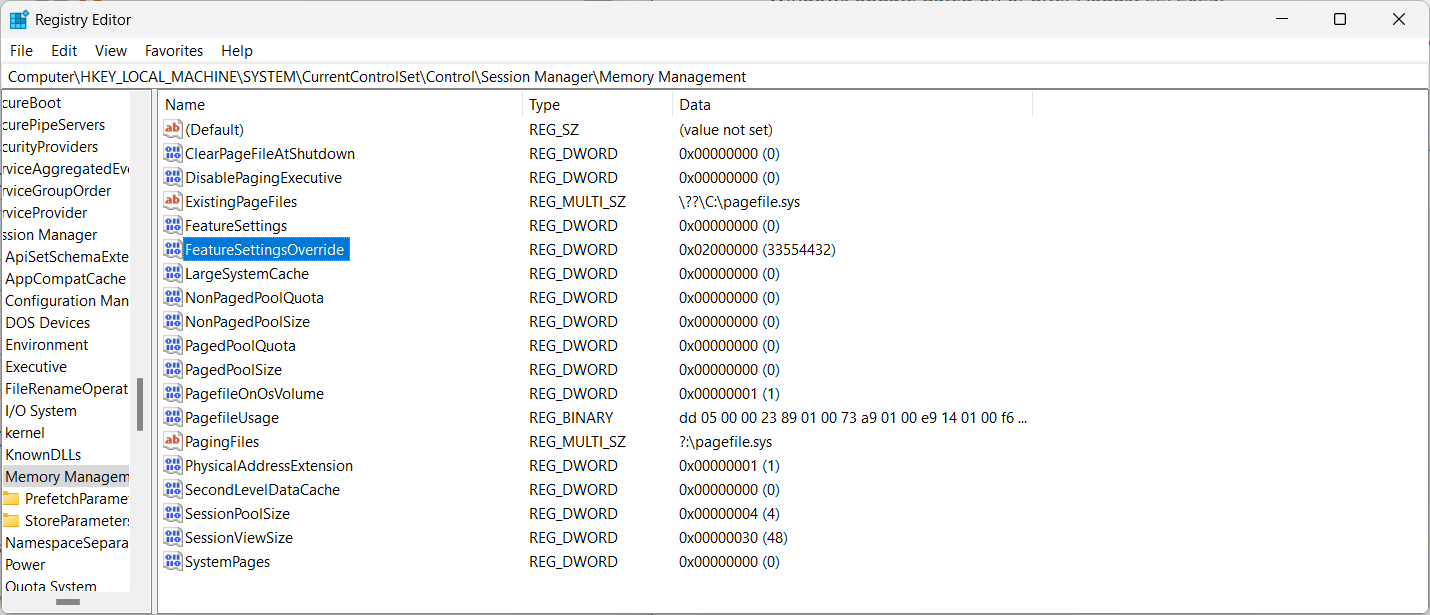1430x615 pixels.
Task: Select the KnownDLLs key in the tree
Action: tap(43, 455)
